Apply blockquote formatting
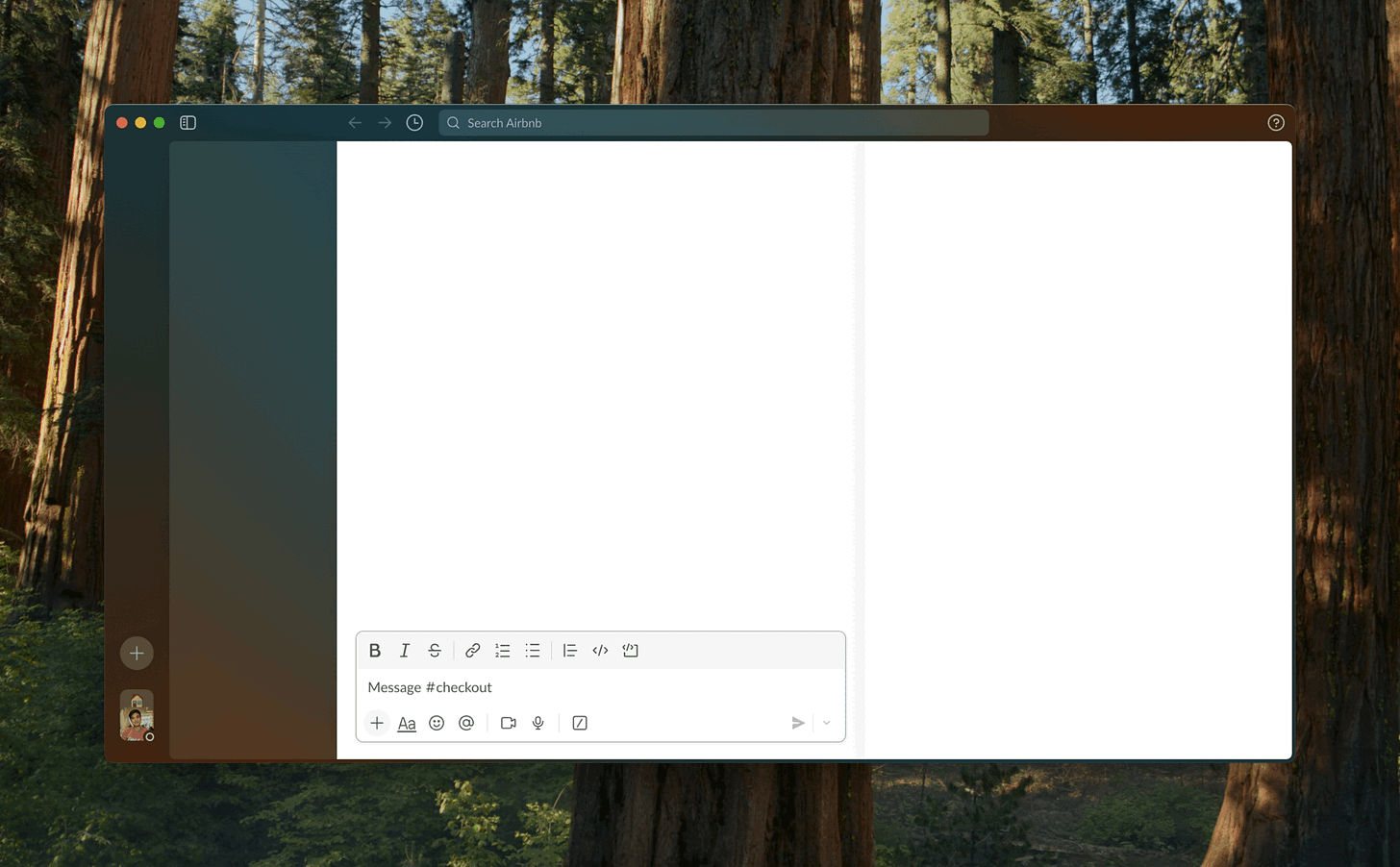Viewport: 1400px width, 867px height. (x=570, y=651)
